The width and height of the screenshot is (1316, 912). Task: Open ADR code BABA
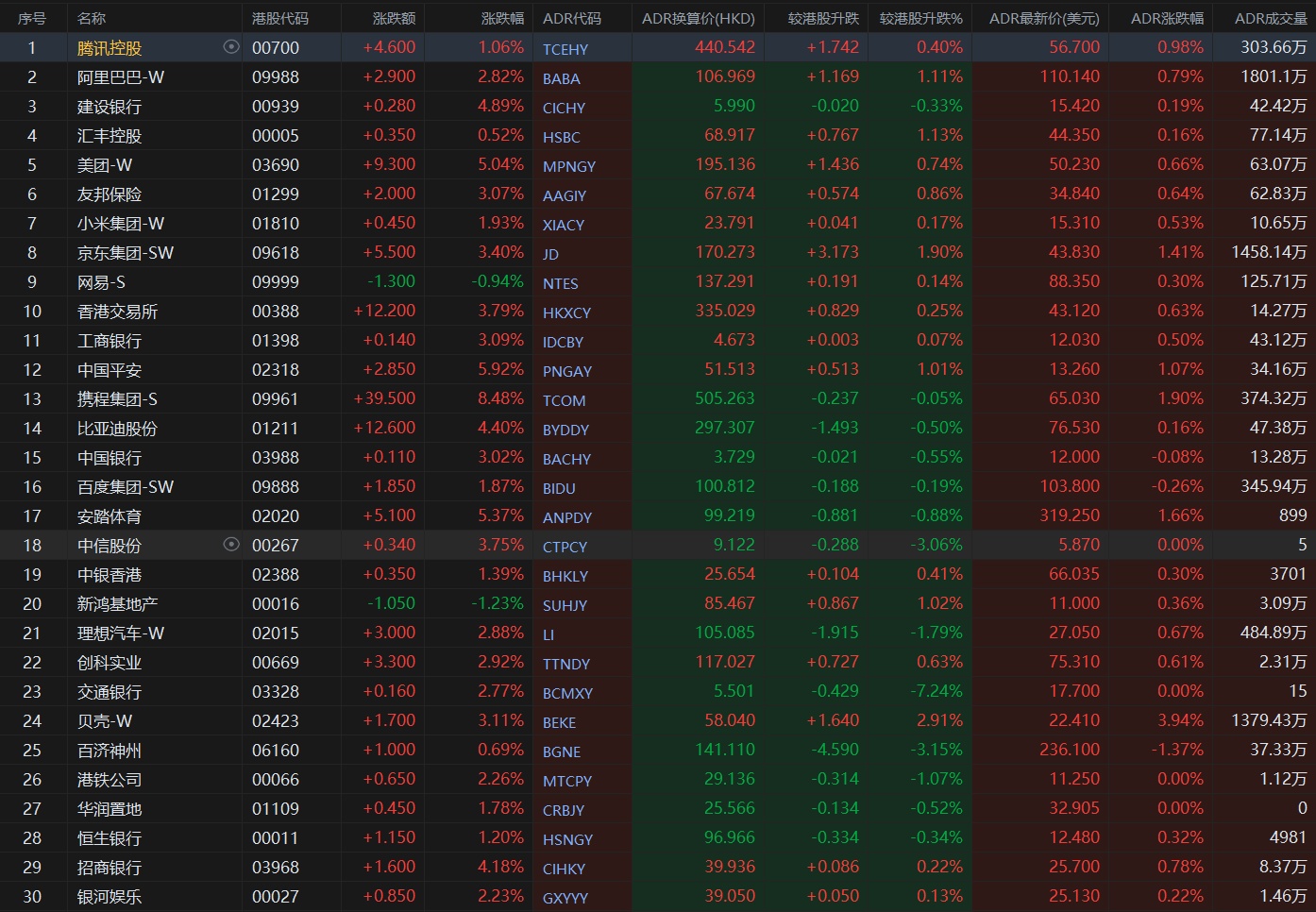(561, 78)
